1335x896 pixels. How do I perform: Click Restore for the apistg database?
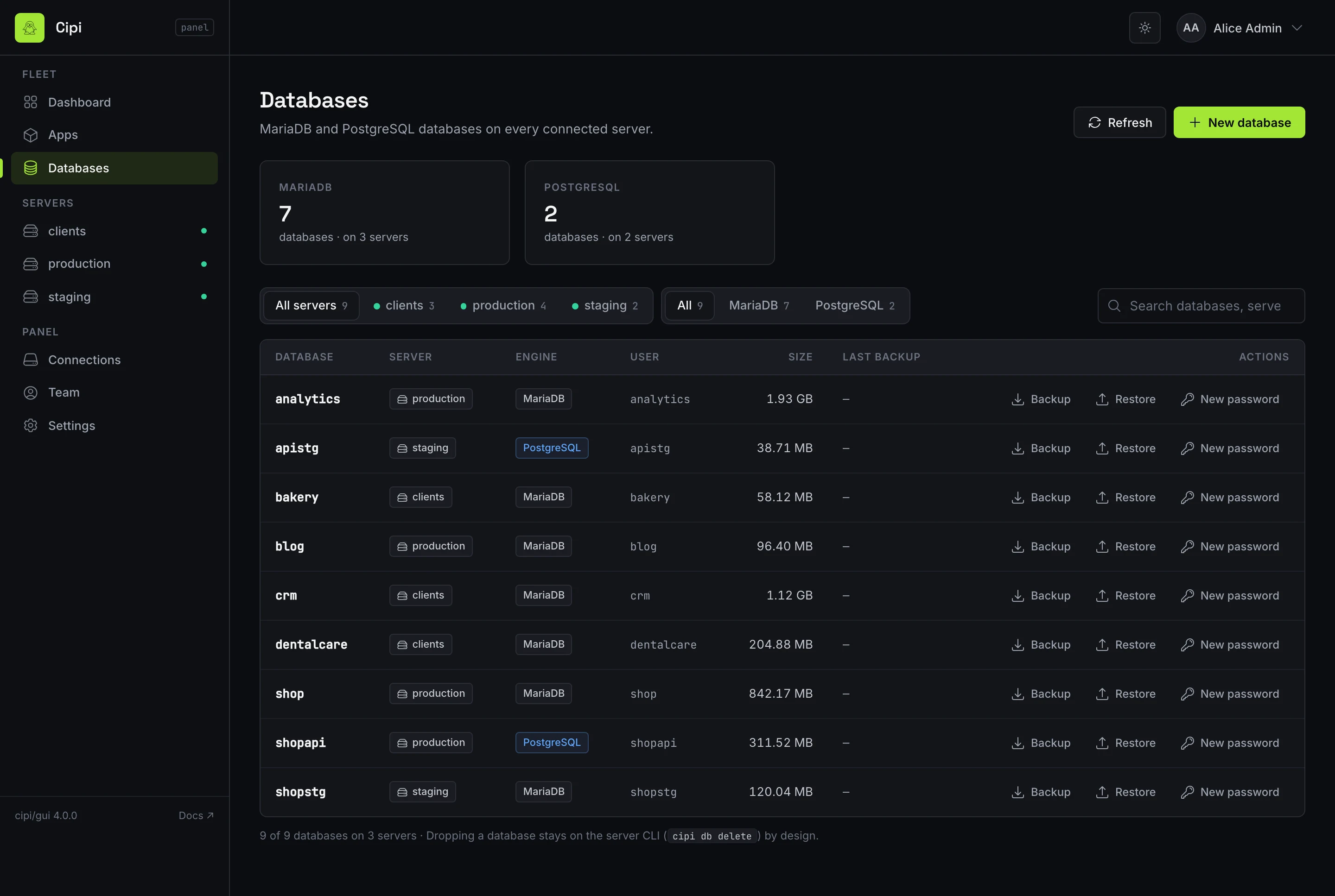[x=1125, y=448]
